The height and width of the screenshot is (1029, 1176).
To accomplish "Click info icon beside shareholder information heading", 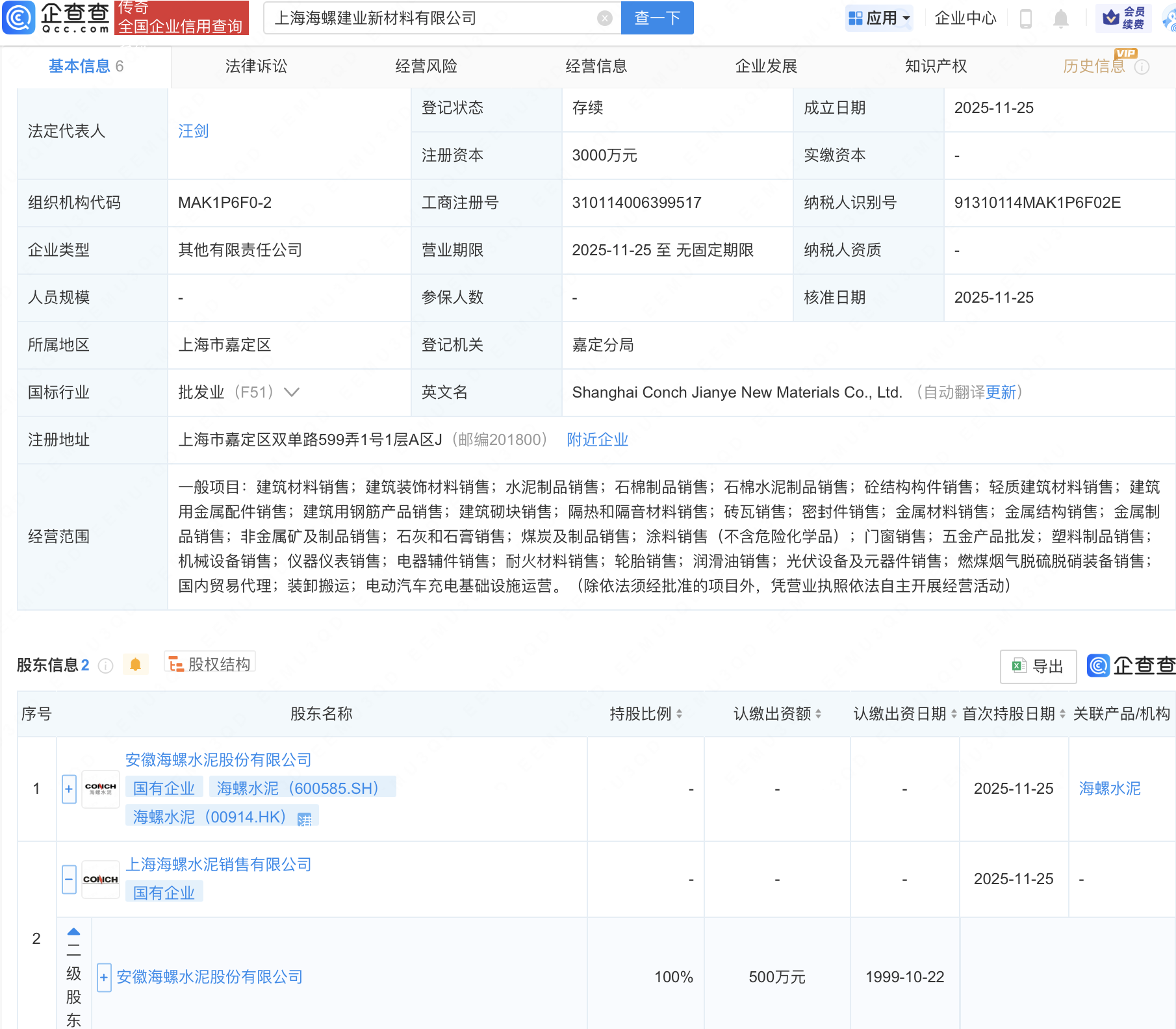I will 105,666.
